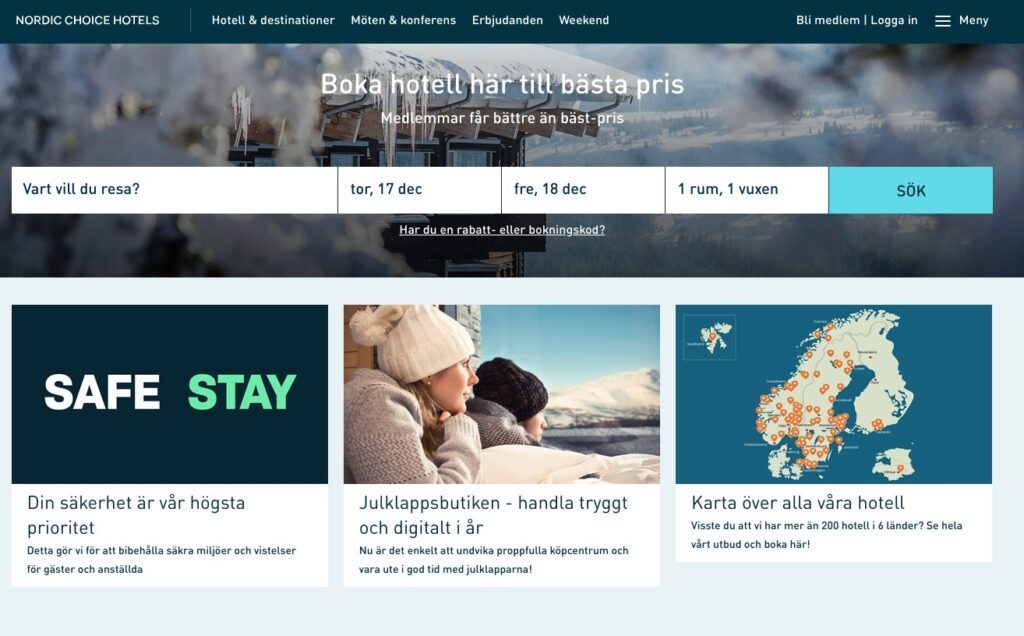This screenshot has height=636, width=1024.
Task: Click Karta över alla våra hotell heading
Action: coord(797,503)
